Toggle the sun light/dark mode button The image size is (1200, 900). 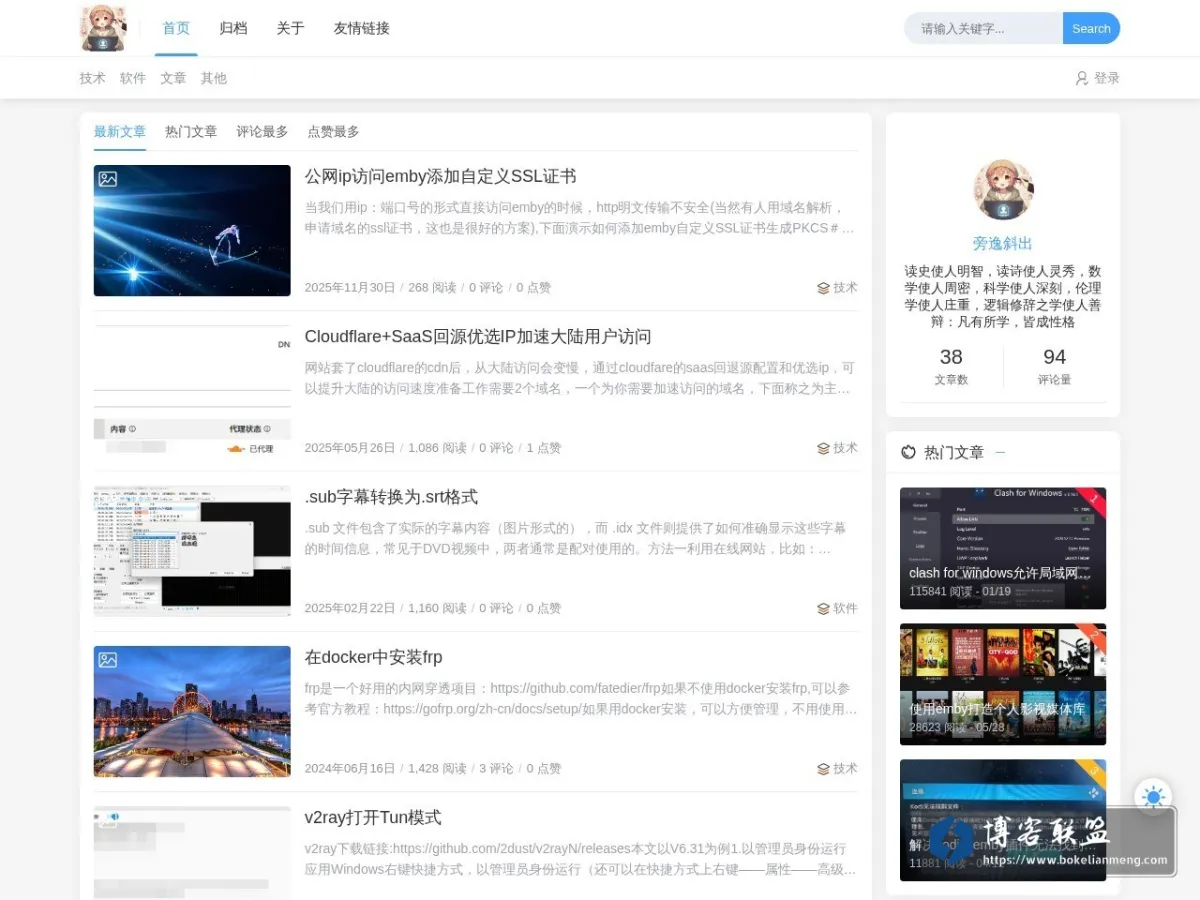1153,797
